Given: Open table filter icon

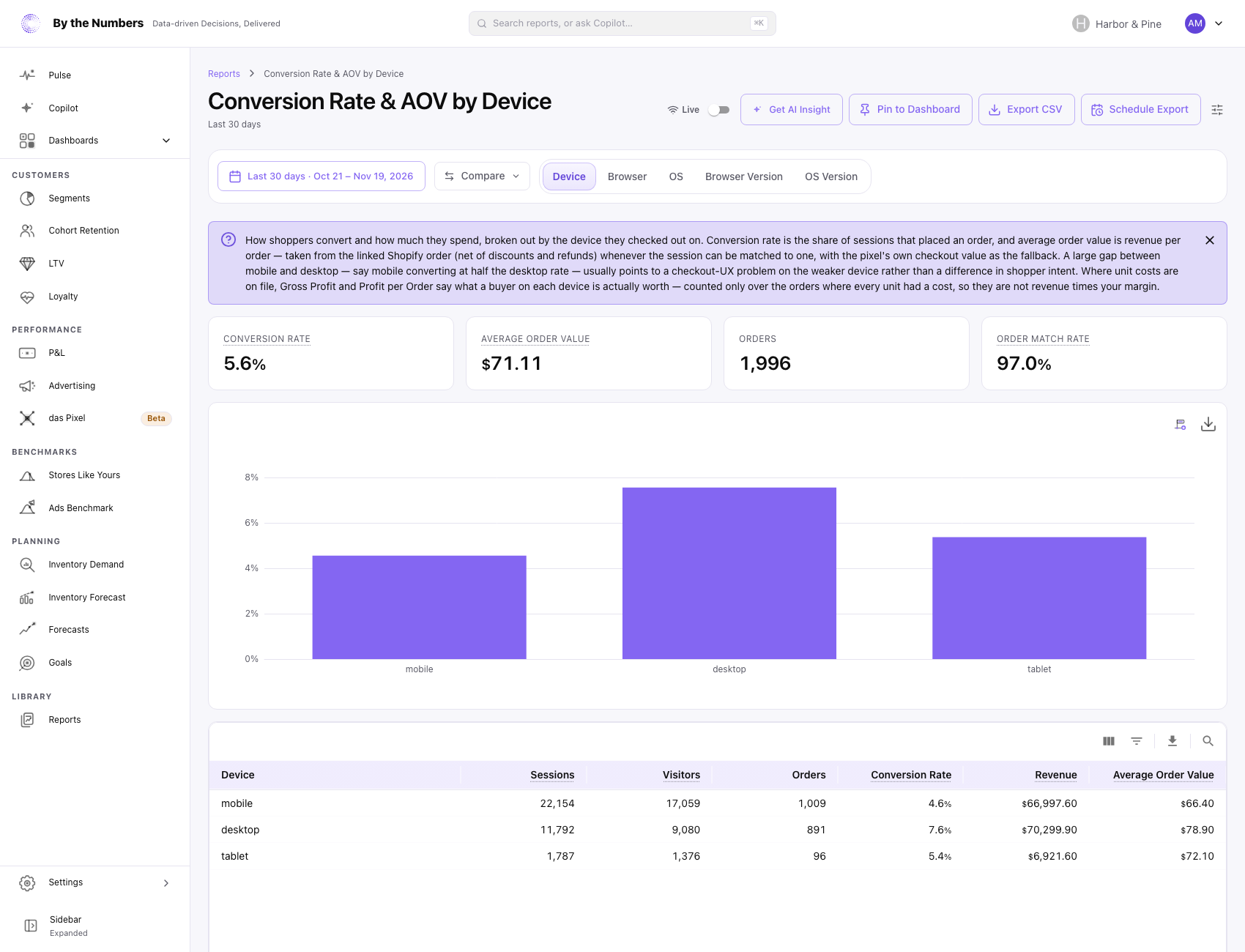Looking at the screenshot, I should 1137,741.
